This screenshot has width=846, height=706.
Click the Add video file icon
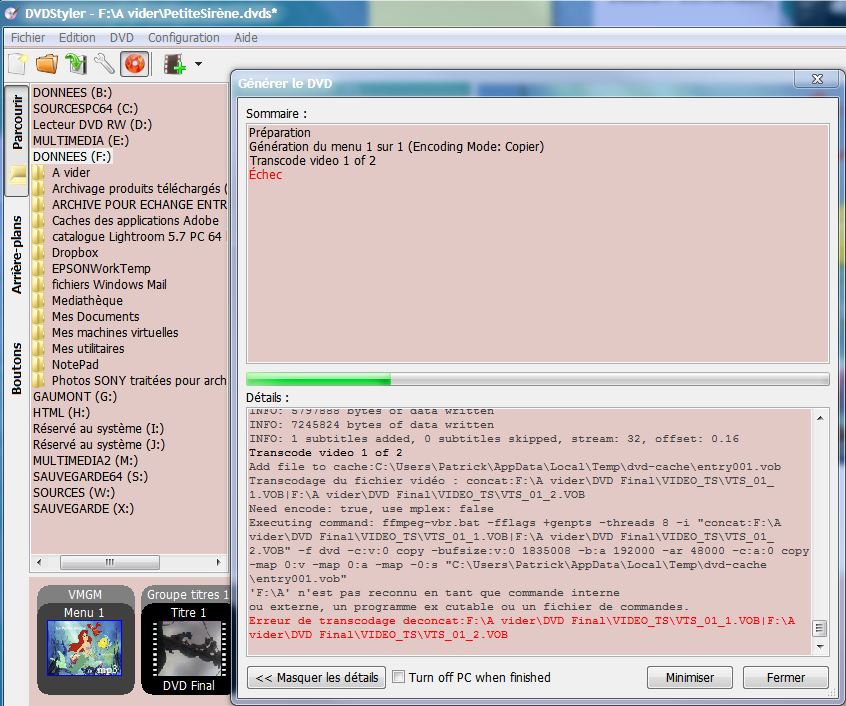175,64
